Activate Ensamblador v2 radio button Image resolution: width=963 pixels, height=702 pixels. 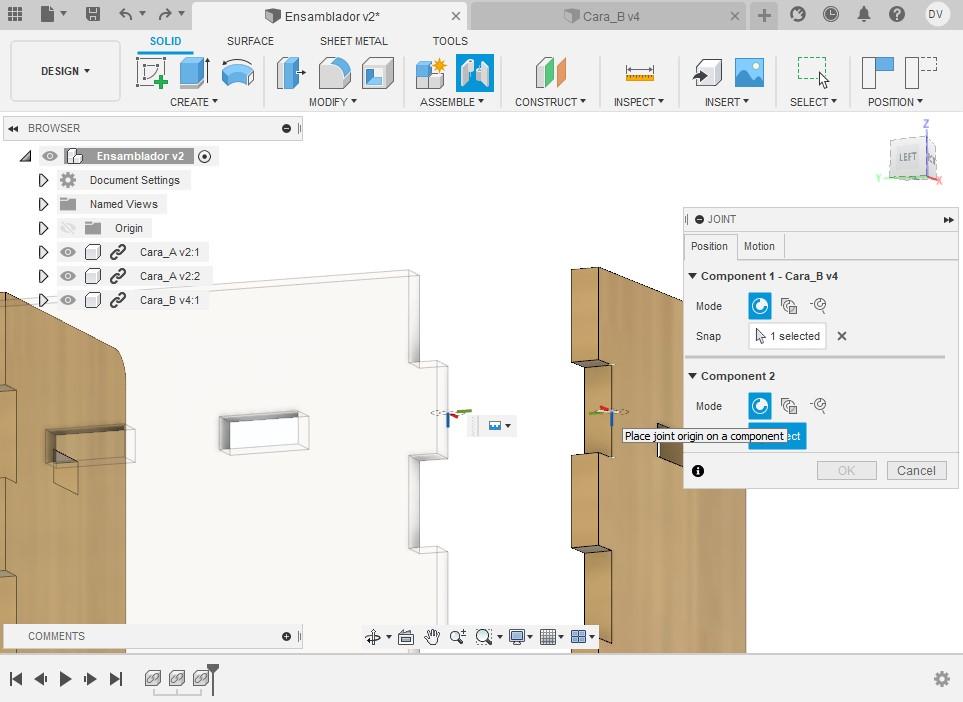(205, 157)
